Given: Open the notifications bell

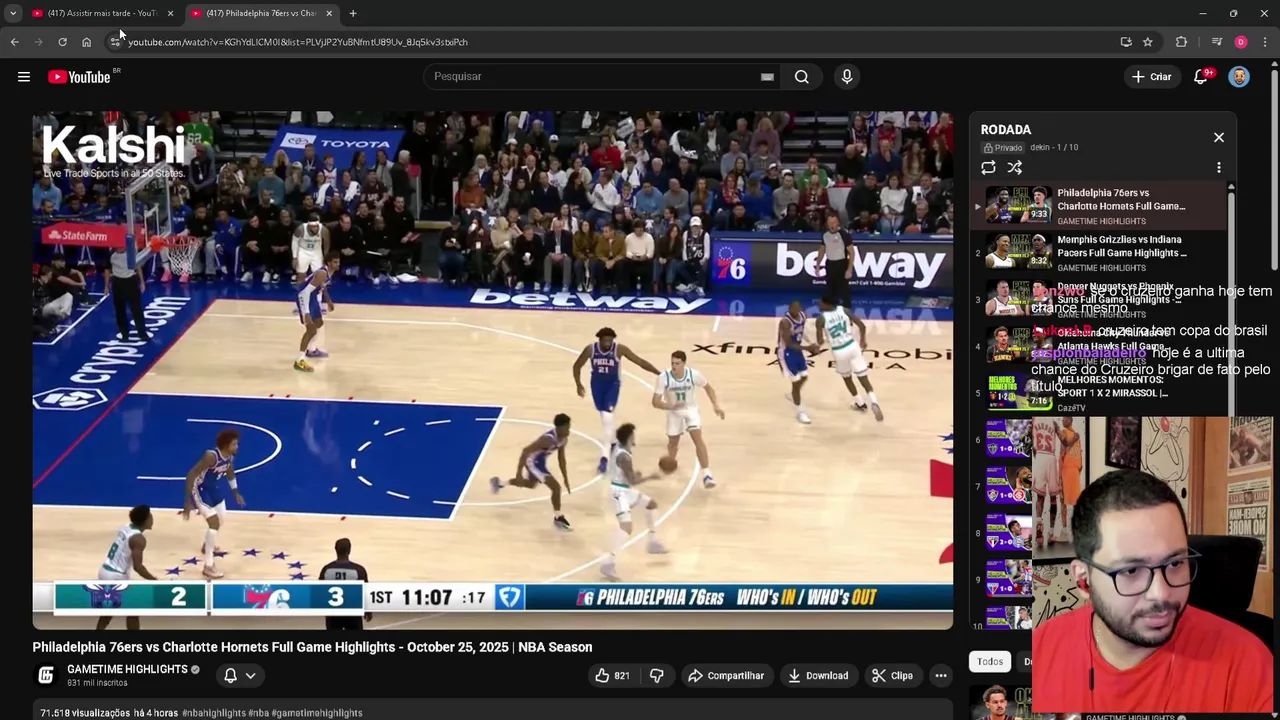Looking at the screenshot, I should pos(1201,77).
